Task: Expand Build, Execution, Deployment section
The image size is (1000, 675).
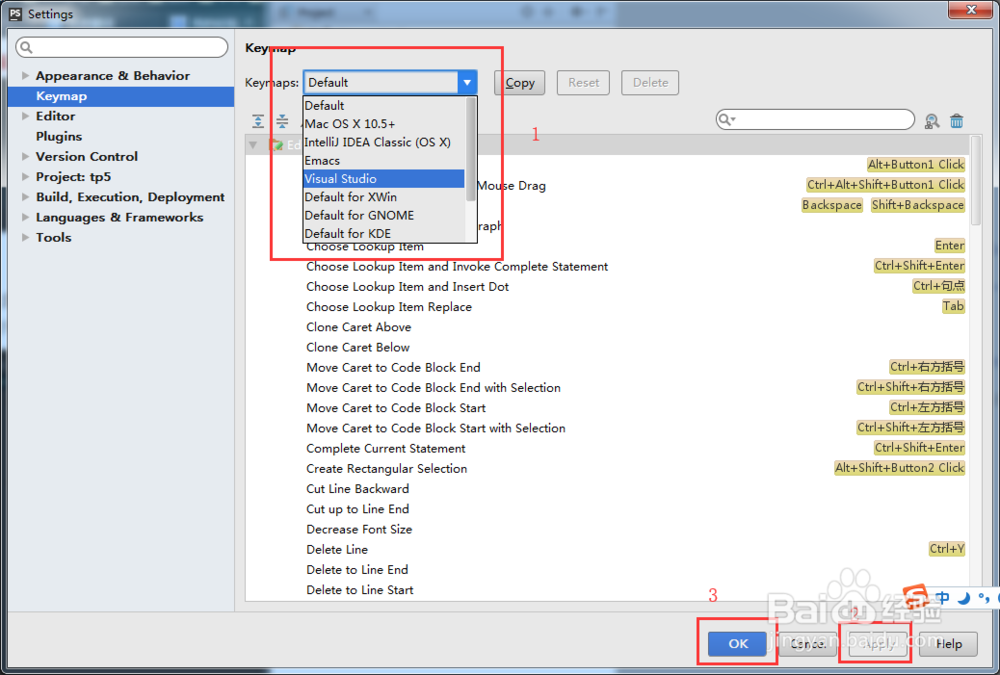Action: (26, 197)
